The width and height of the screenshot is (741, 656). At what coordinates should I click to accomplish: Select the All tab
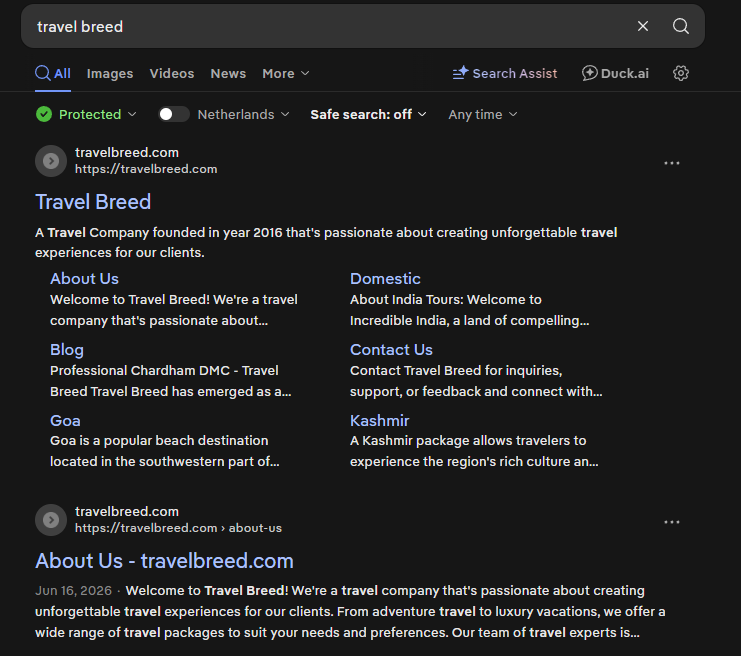(53, 74)
